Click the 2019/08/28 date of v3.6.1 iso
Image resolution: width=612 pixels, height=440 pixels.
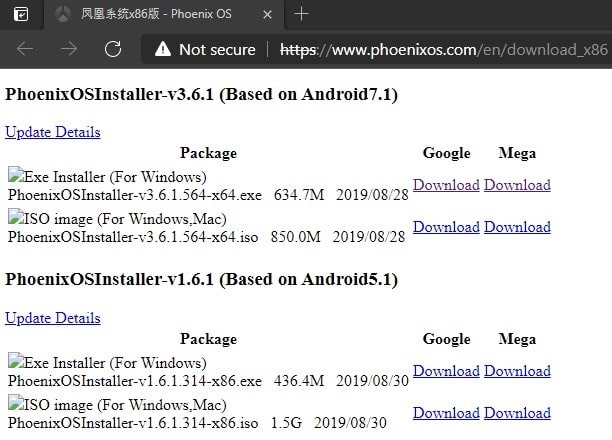[369, 237]
